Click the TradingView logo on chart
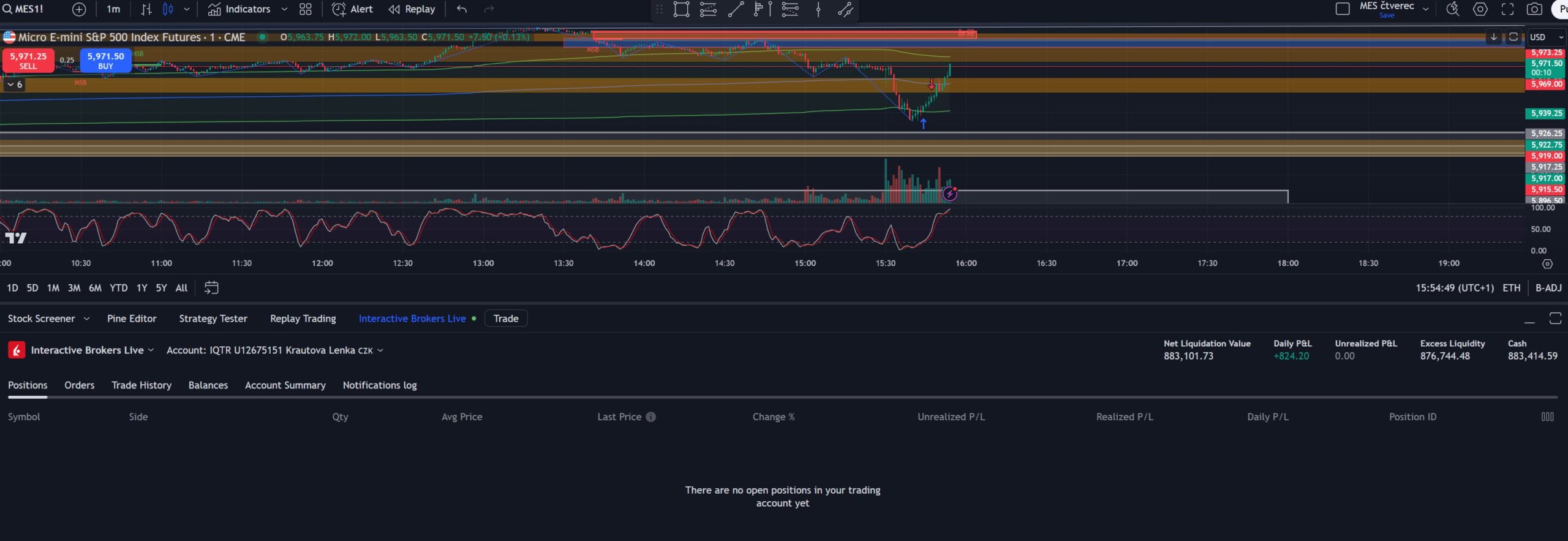Screen dimensions: 1568x541 click(x=16, y=238)
